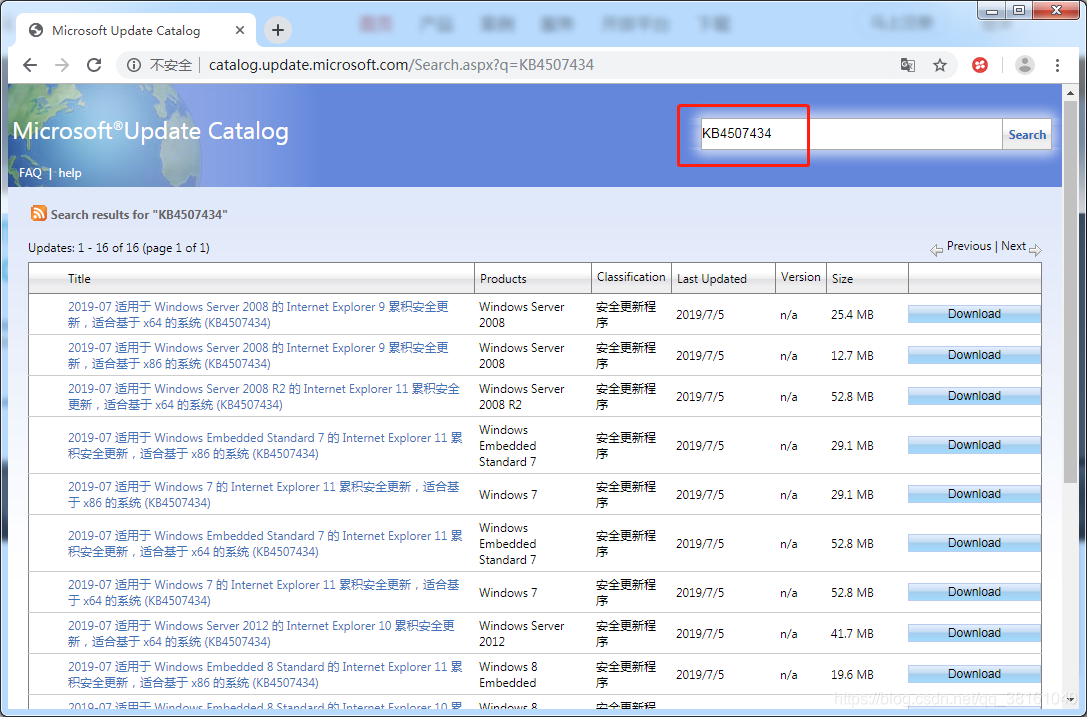
Task: Open Embedded Standard 7 x86 update link
Action: (265, 446)
